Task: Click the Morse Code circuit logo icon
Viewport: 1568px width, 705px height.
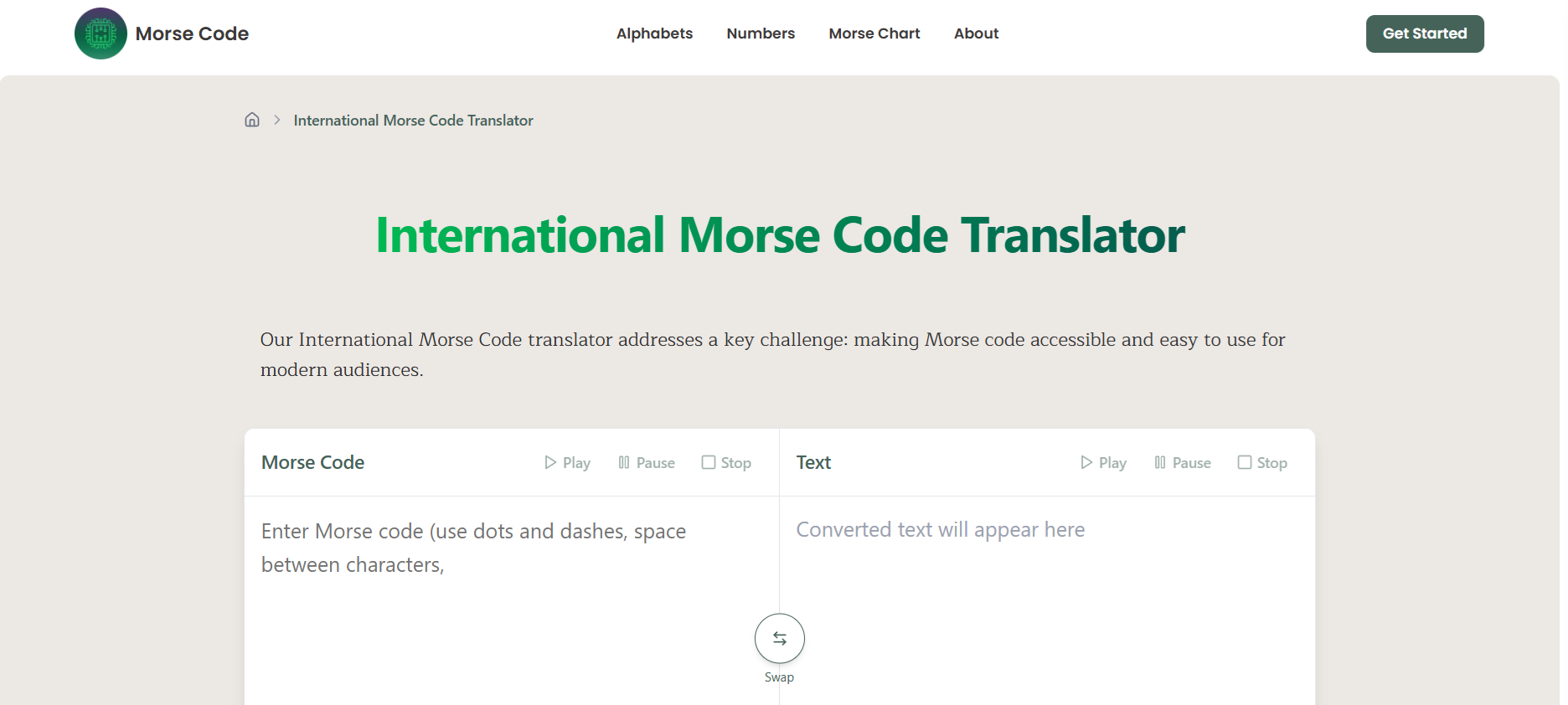Action: (101, 33)
